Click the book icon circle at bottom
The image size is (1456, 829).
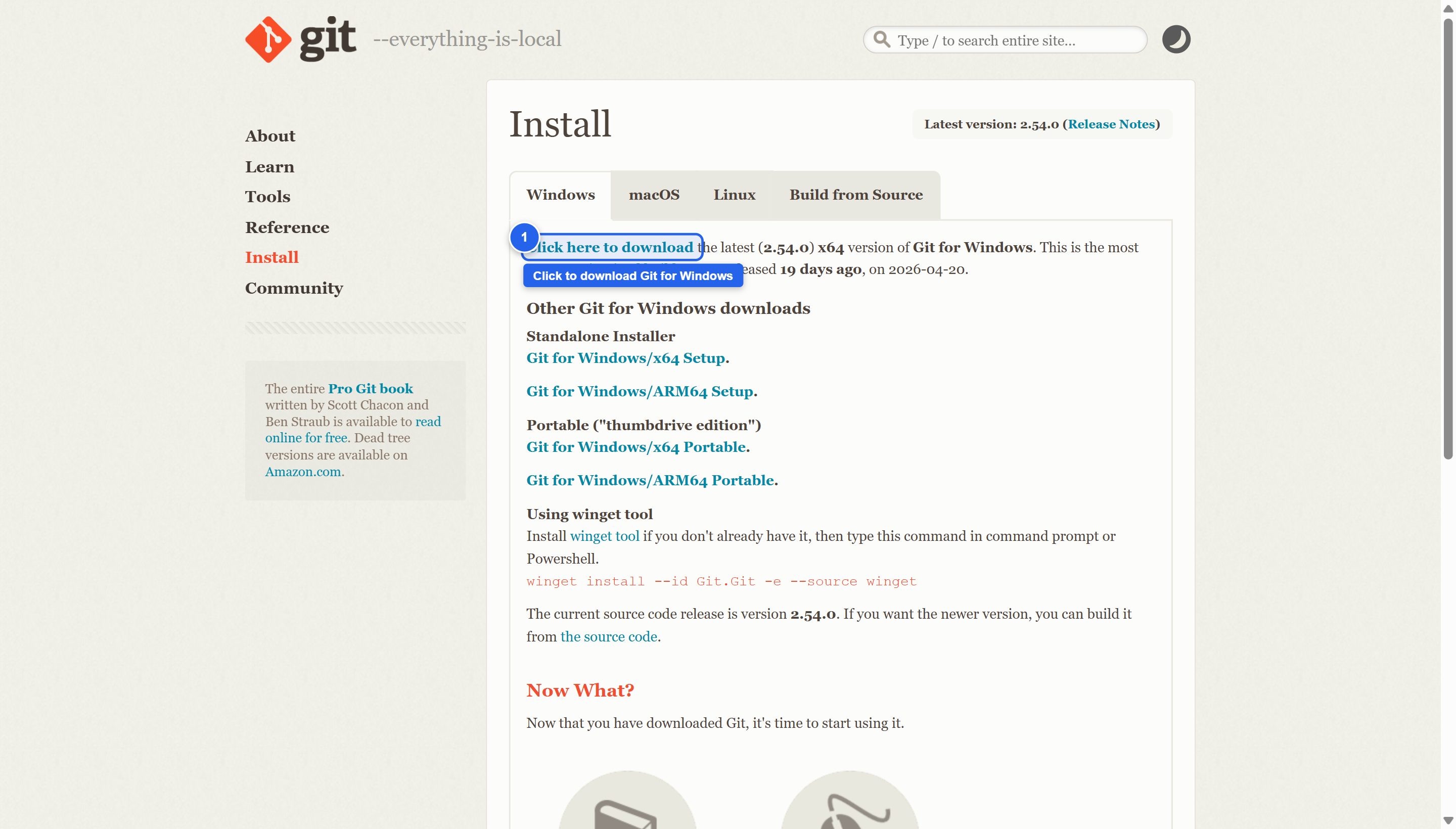pyautogui.click(x=627, y=800)
